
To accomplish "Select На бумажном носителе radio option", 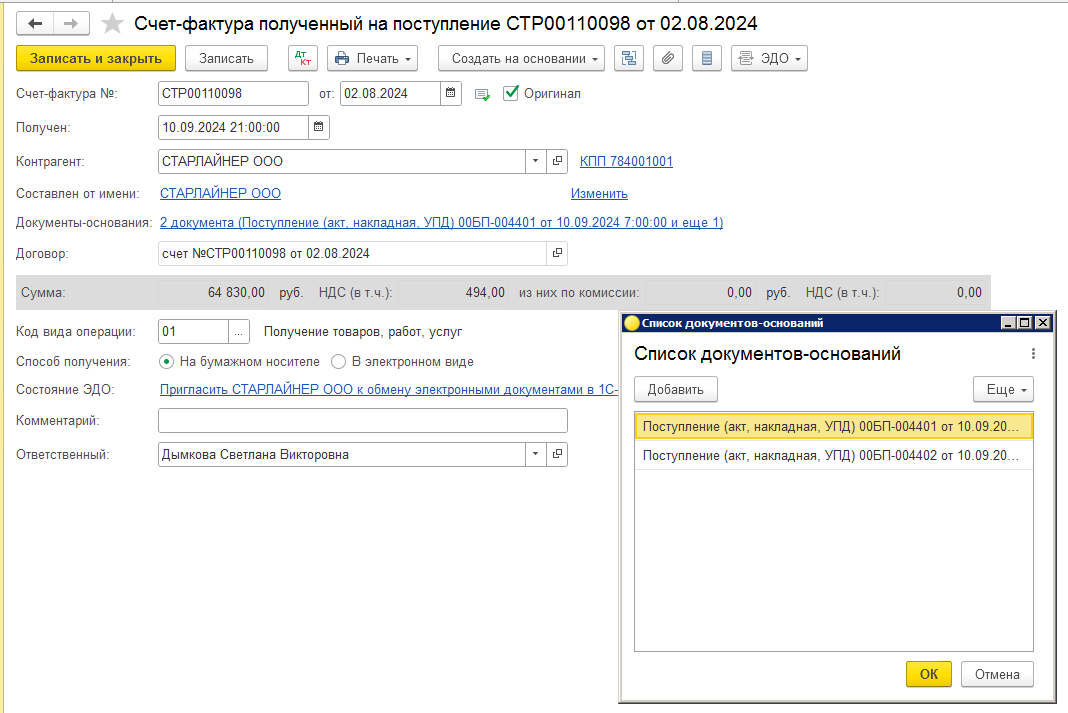I will [167, 362].
